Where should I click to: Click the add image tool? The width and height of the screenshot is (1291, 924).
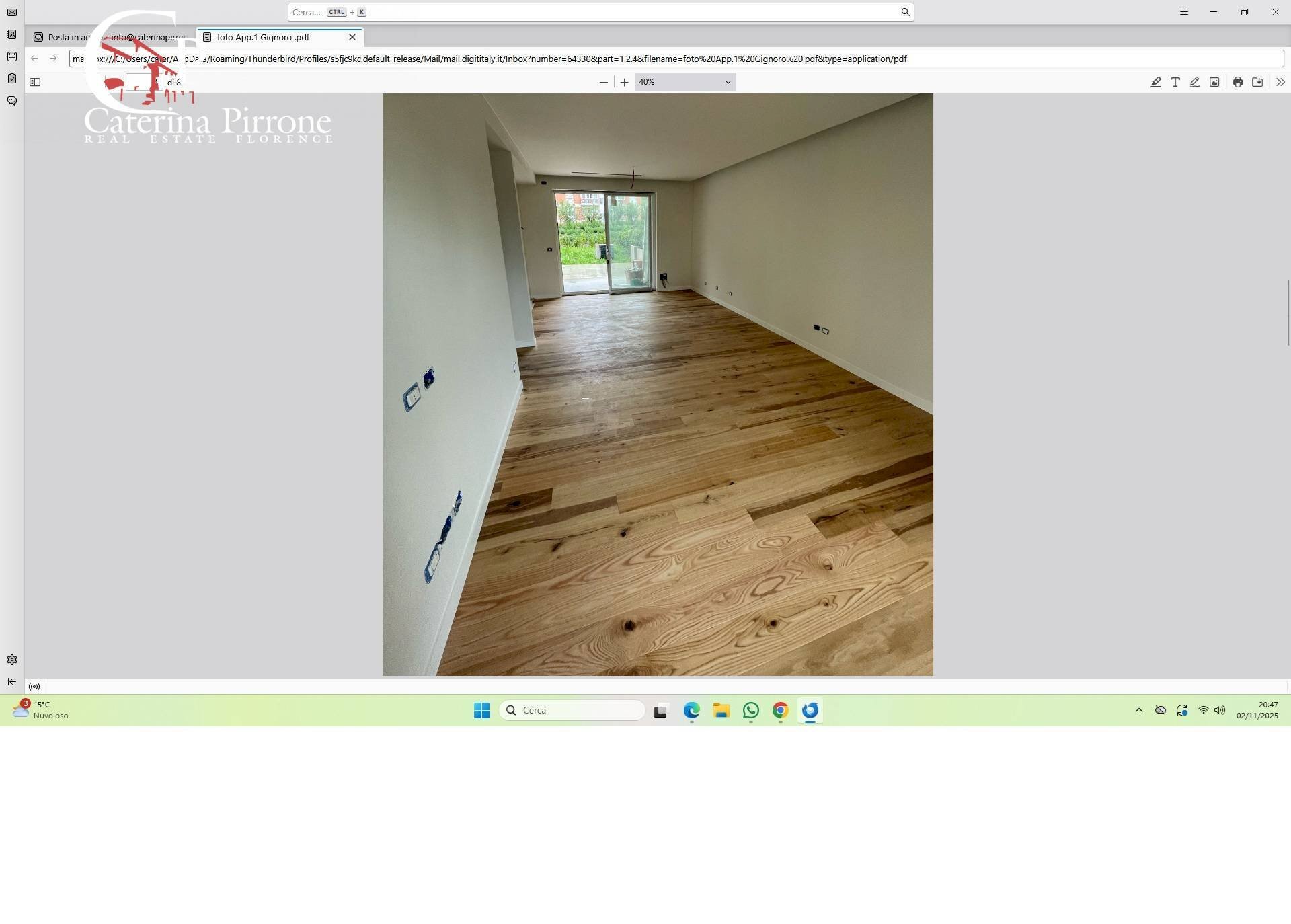tap(1214, 82)
